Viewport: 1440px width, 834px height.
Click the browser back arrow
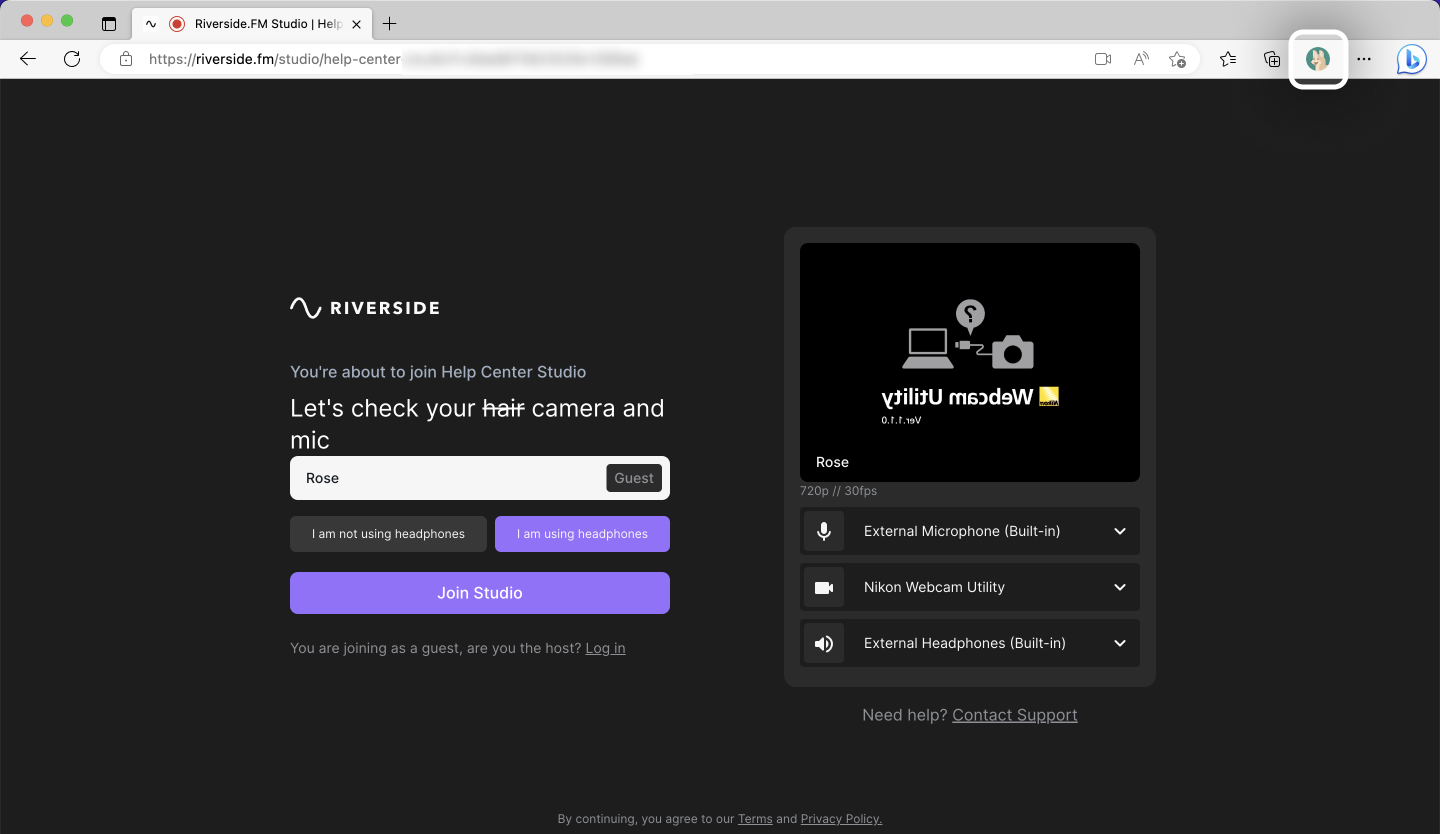(x=28, y=59)
